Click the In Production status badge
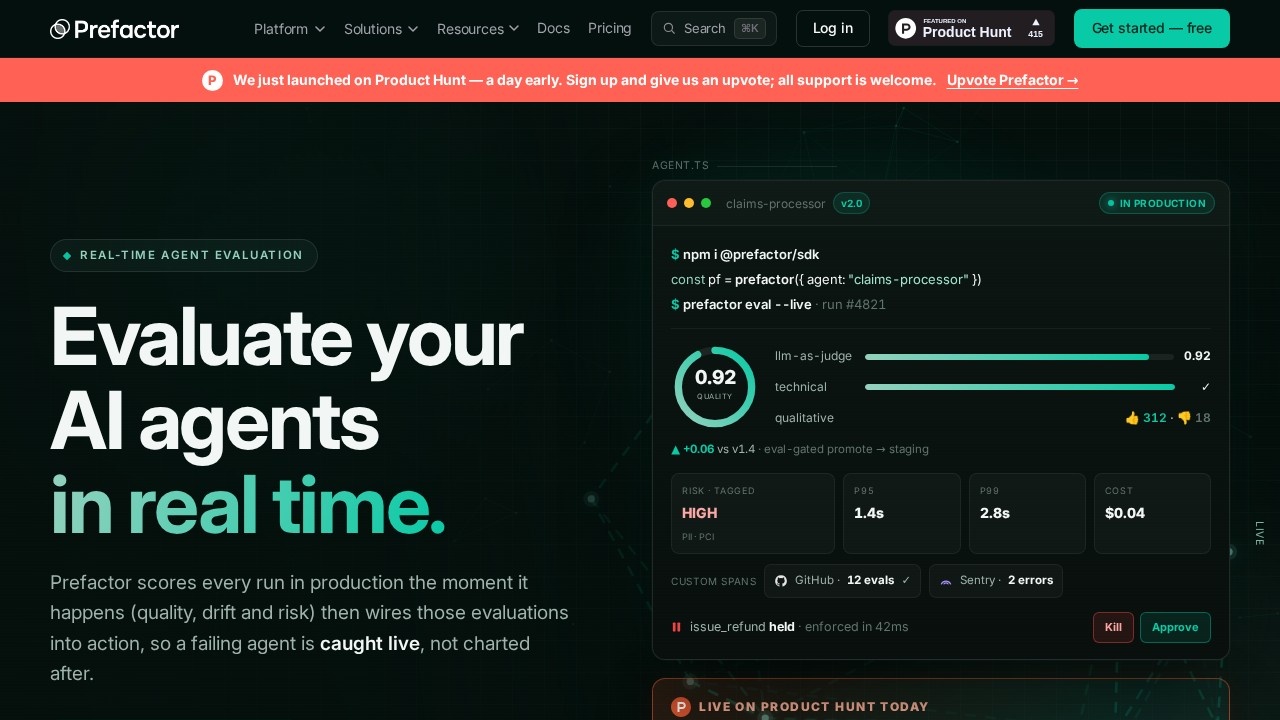The width and height of the screenshot is (1280, 720). (1157, 203)
